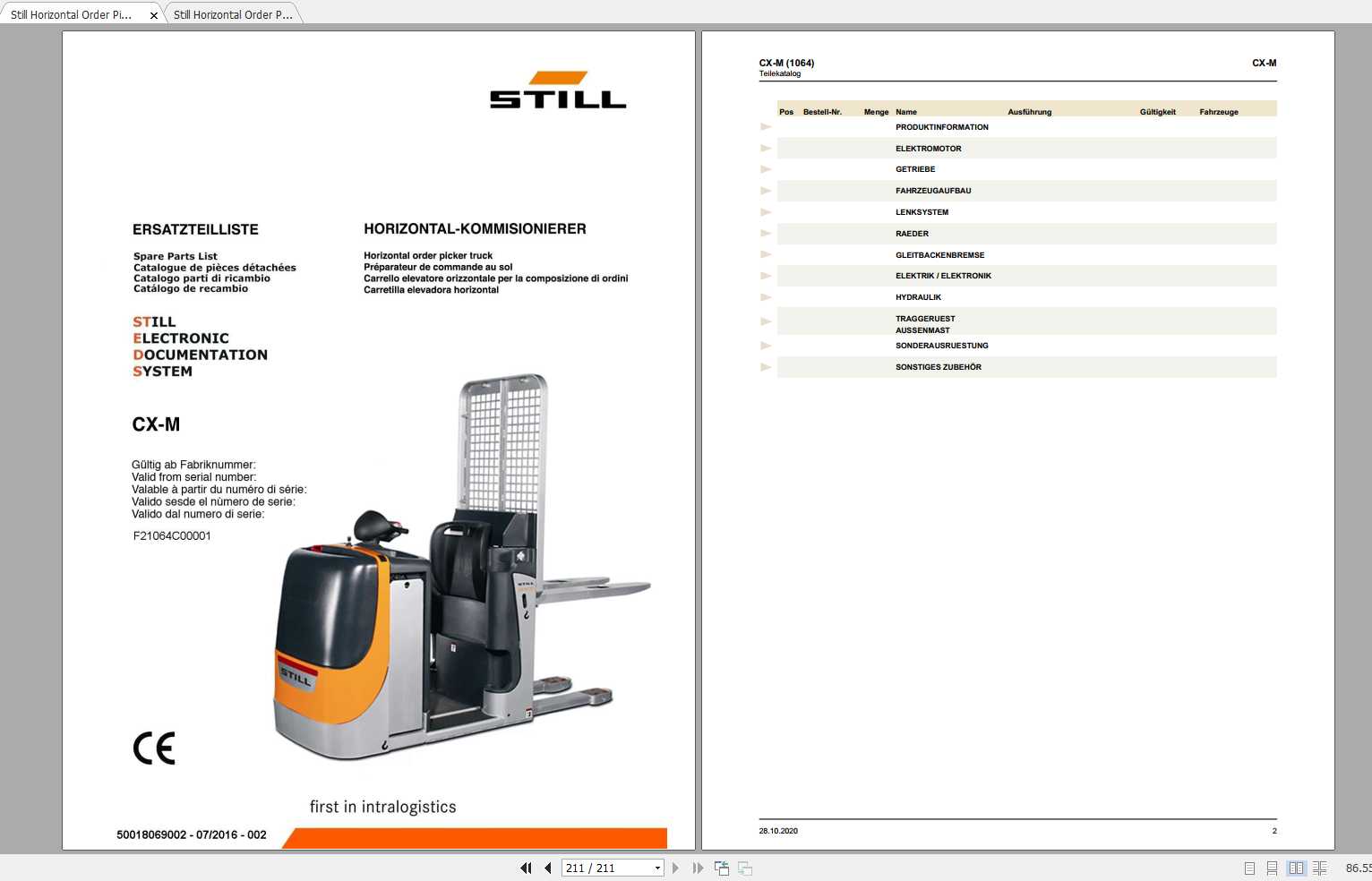Expand the SONDERAUSRUESTUNG section

pyautogui.click(x=766, y=346)
